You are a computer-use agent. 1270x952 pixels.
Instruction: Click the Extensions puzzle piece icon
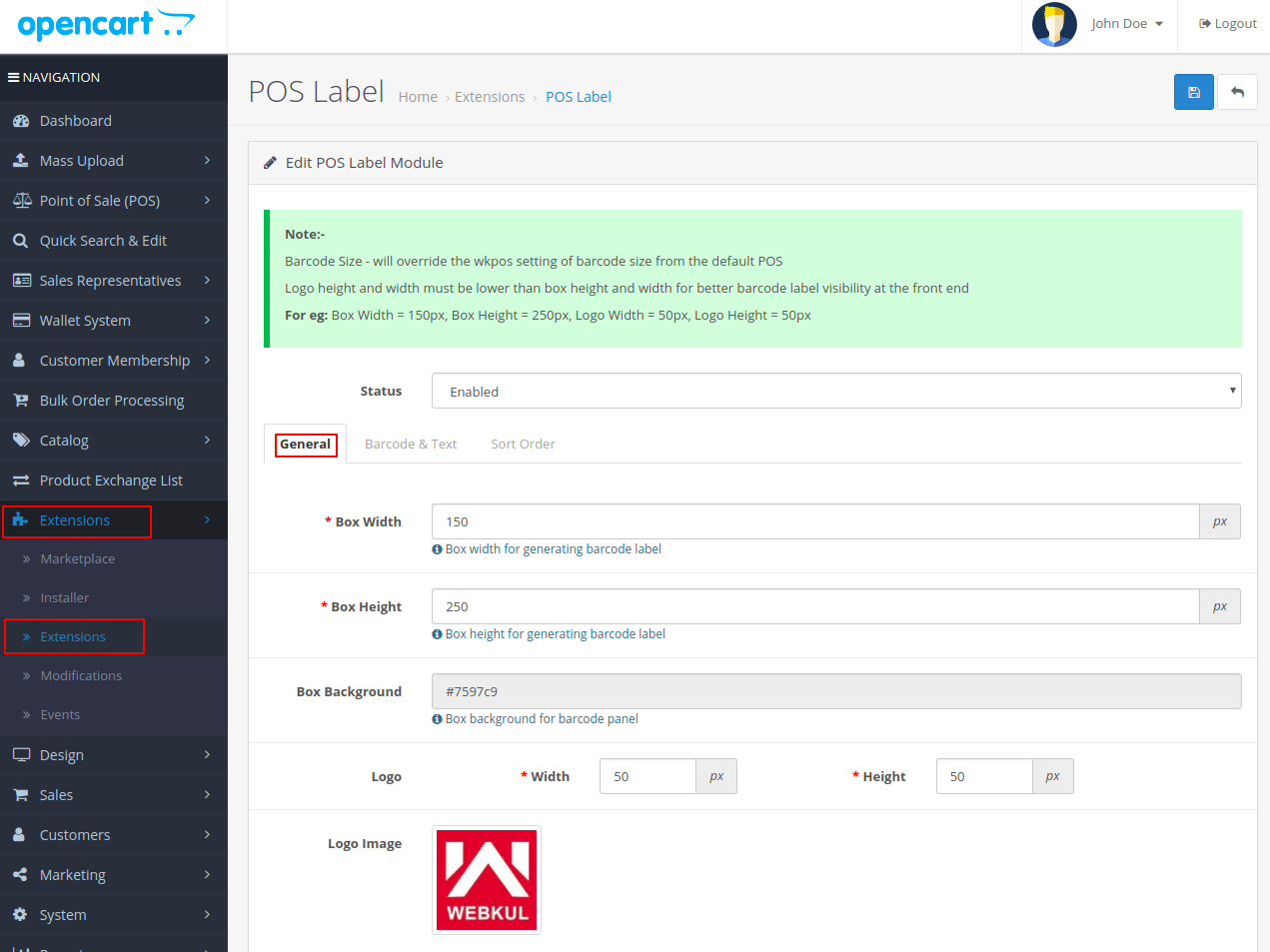(20, 519)
